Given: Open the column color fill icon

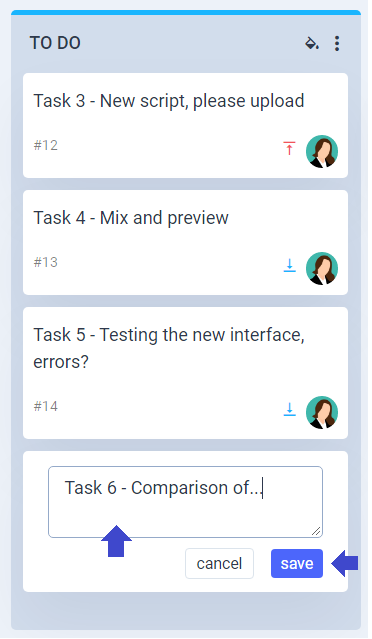Looking at the screenshot, I should coord(312,43).
